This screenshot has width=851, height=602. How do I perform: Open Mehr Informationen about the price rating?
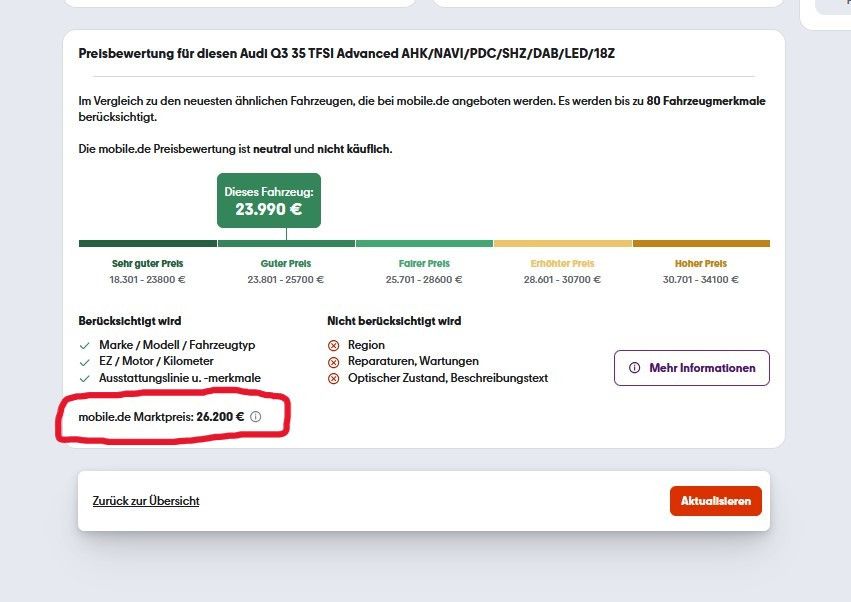point(691,368)
